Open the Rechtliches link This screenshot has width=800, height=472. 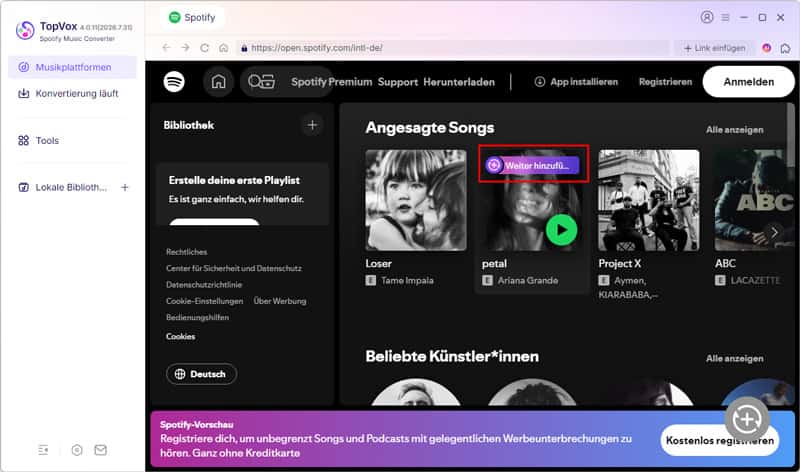186,252
